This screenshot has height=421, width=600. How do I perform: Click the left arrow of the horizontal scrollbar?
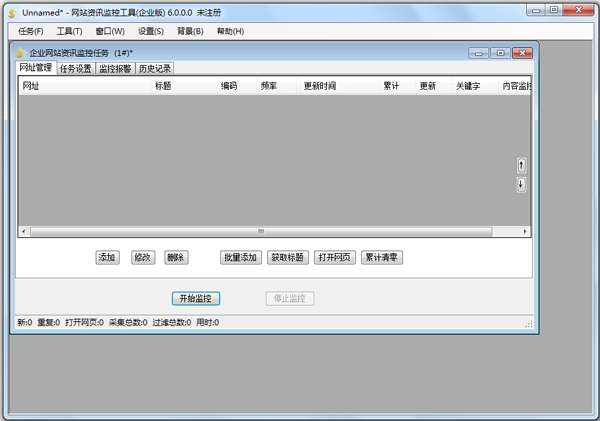24,231
